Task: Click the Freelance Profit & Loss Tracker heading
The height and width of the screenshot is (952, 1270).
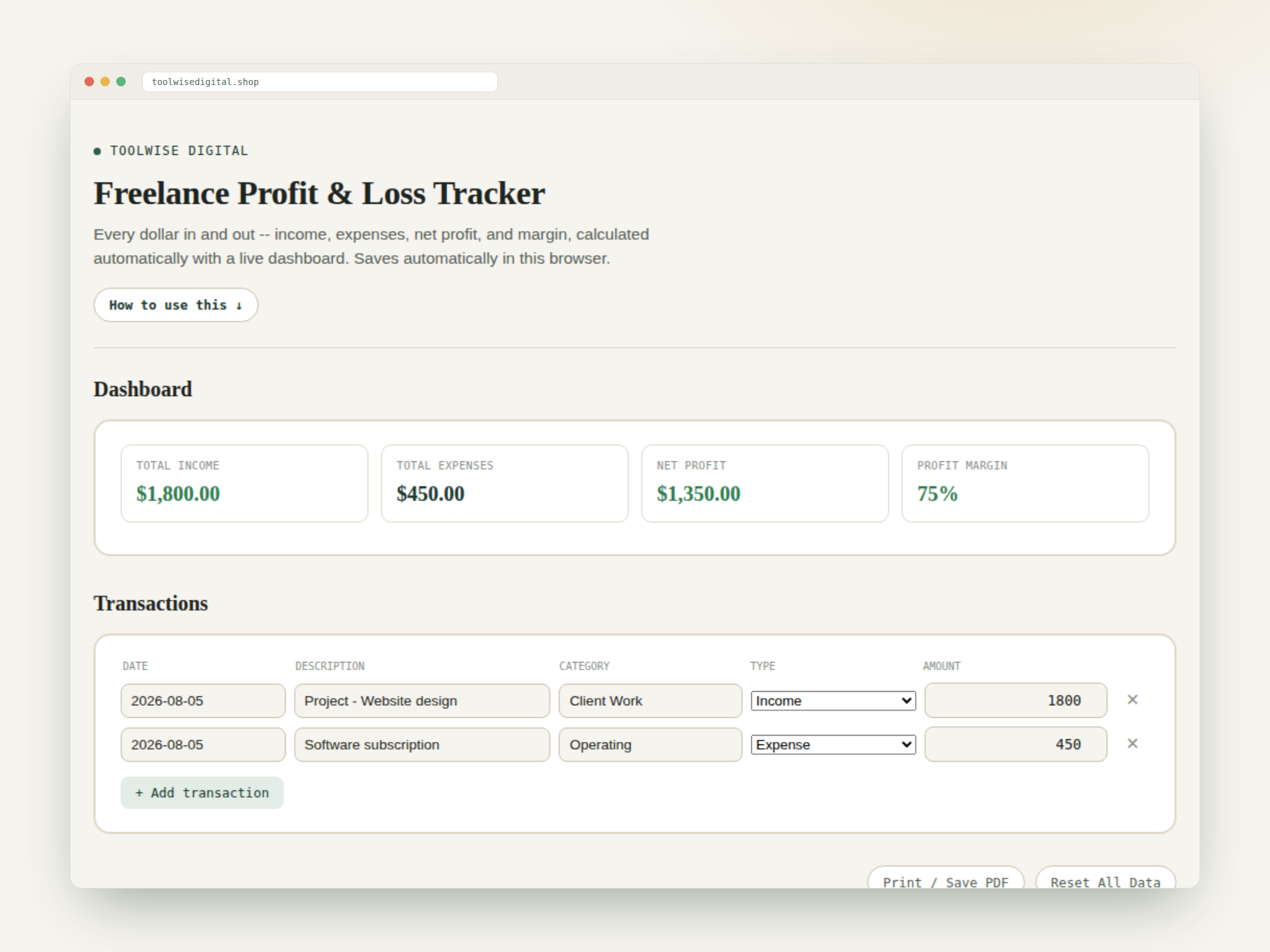Action: click(319, 193)
